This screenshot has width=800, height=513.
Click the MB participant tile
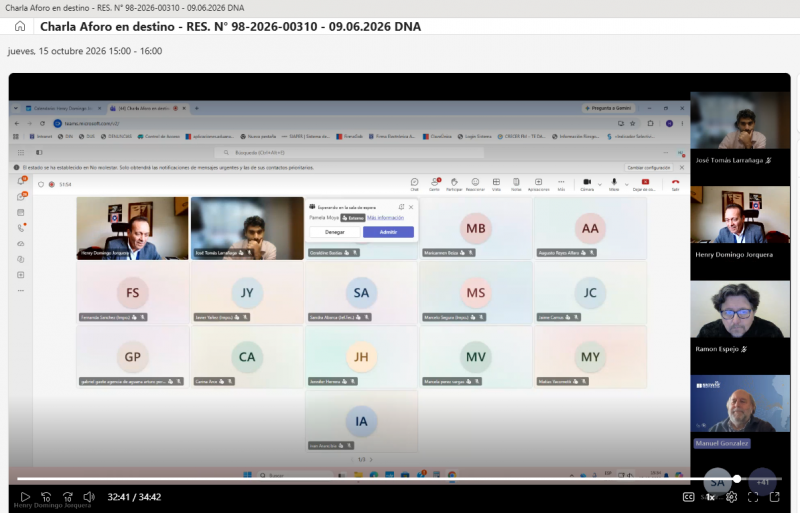[476, 228]
